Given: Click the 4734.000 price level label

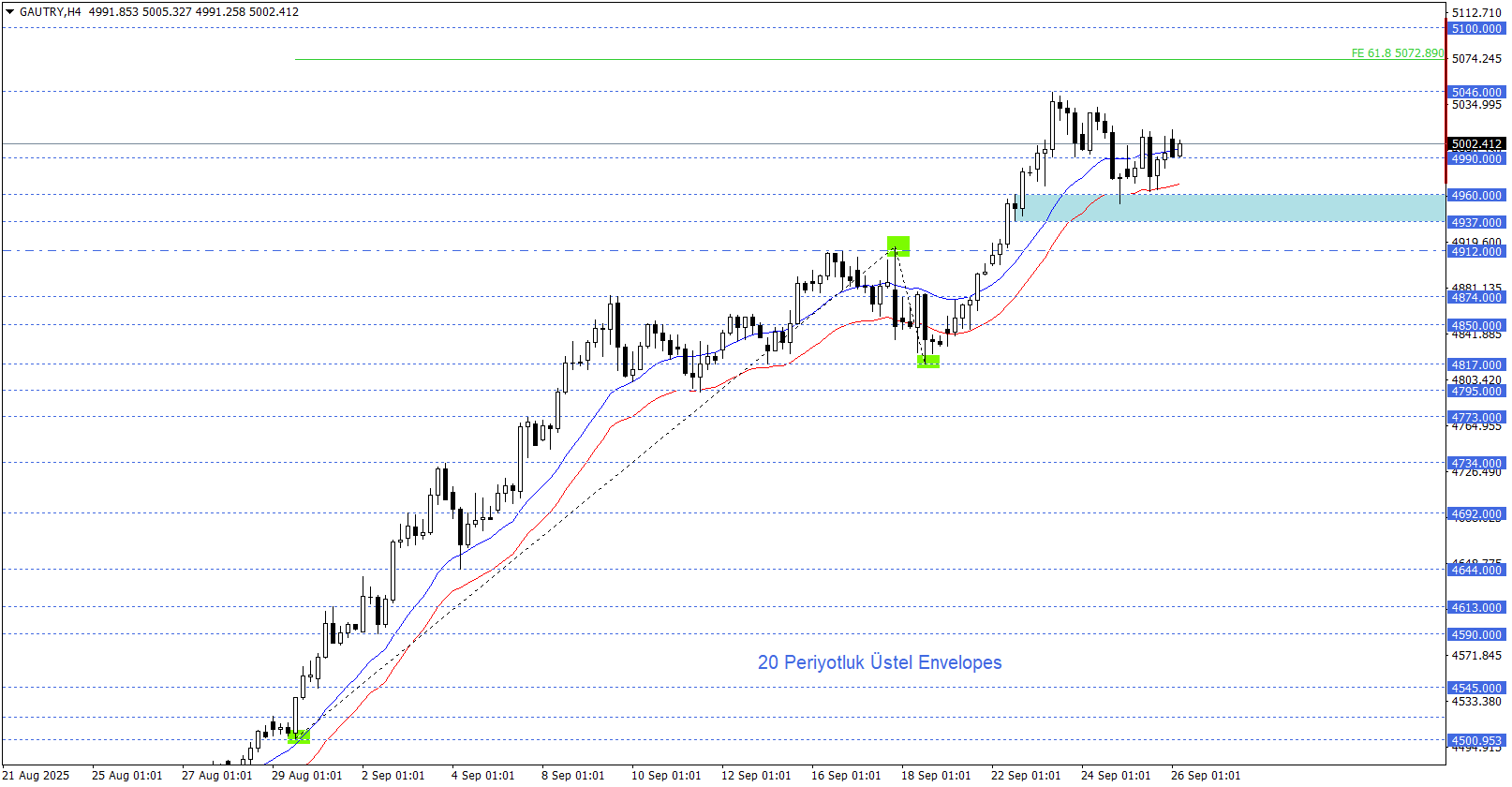Looking at the screenshot, I should point(1476,464).
